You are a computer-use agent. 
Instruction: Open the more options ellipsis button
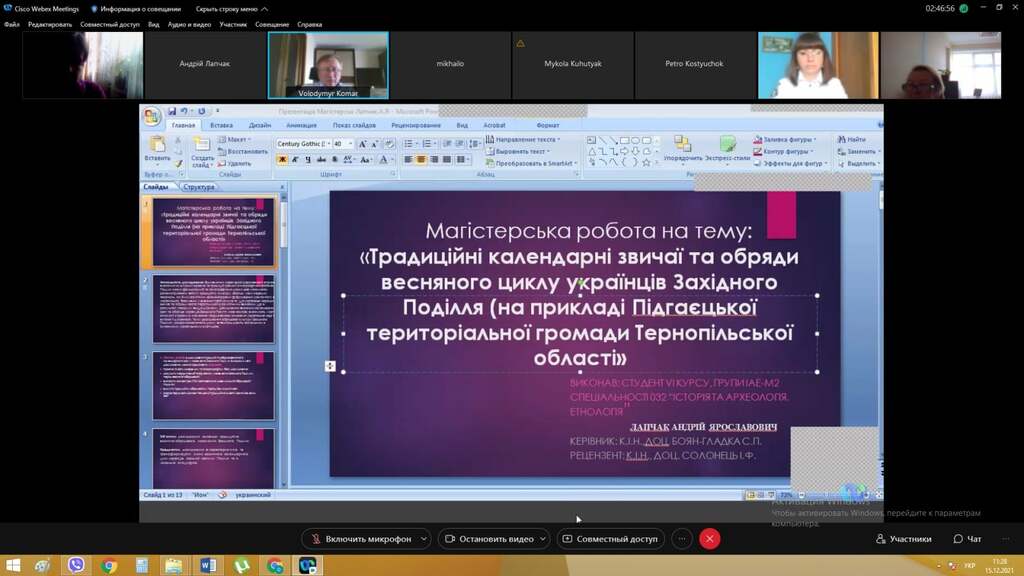682,539
